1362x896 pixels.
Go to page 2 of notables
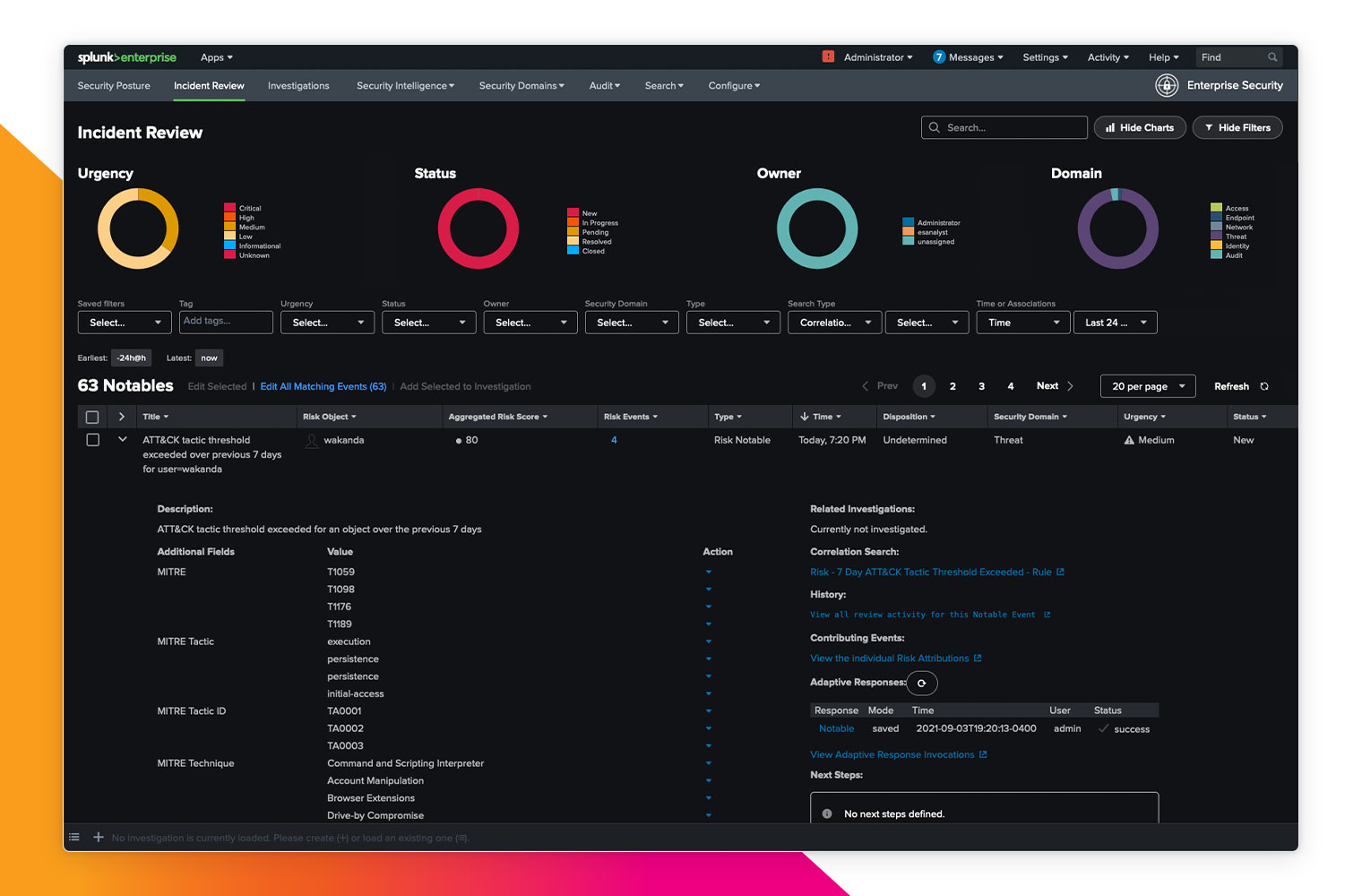pyautogui.click(x=953, y=386)
